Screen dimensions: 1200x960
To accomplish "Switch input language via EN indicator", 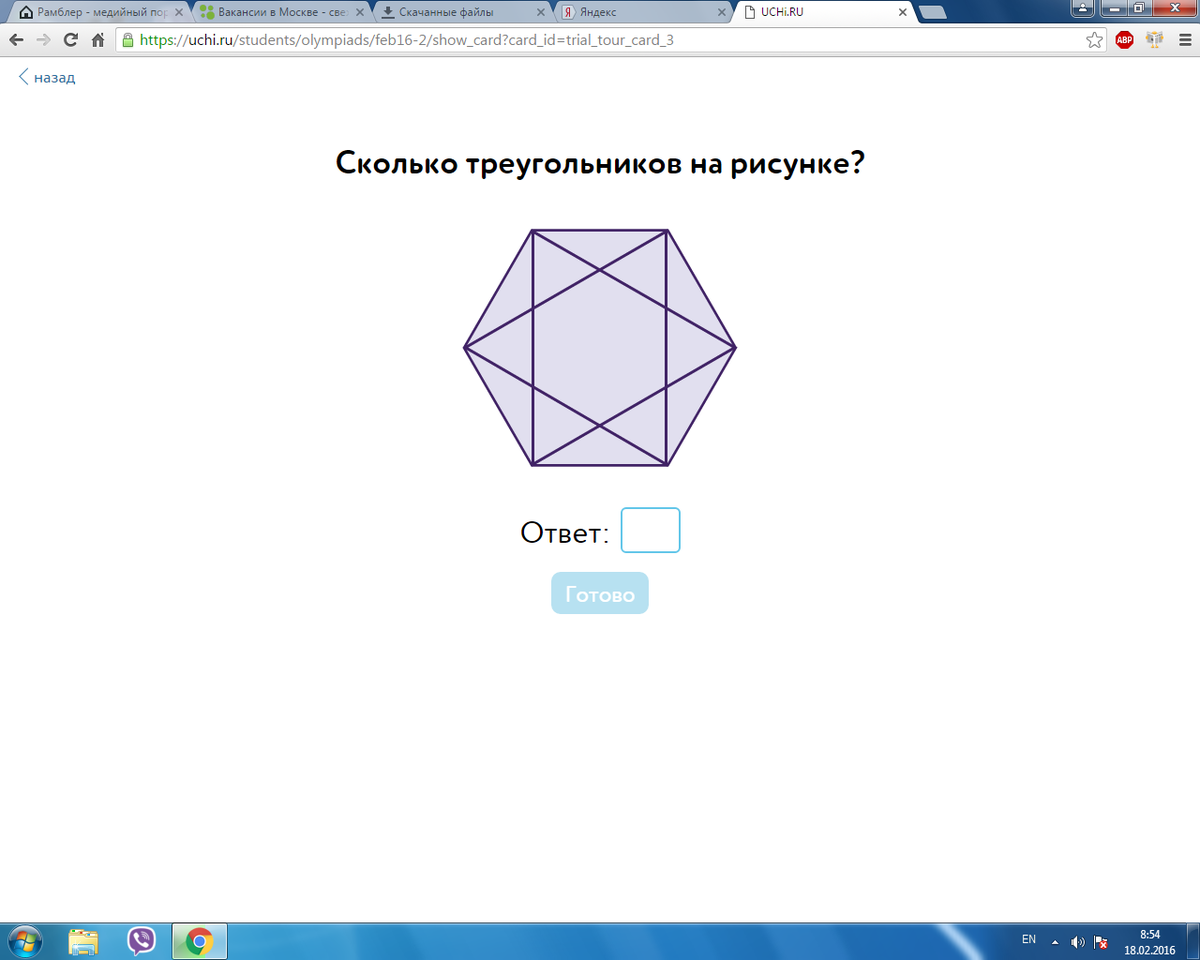I will click(1029, 940).
